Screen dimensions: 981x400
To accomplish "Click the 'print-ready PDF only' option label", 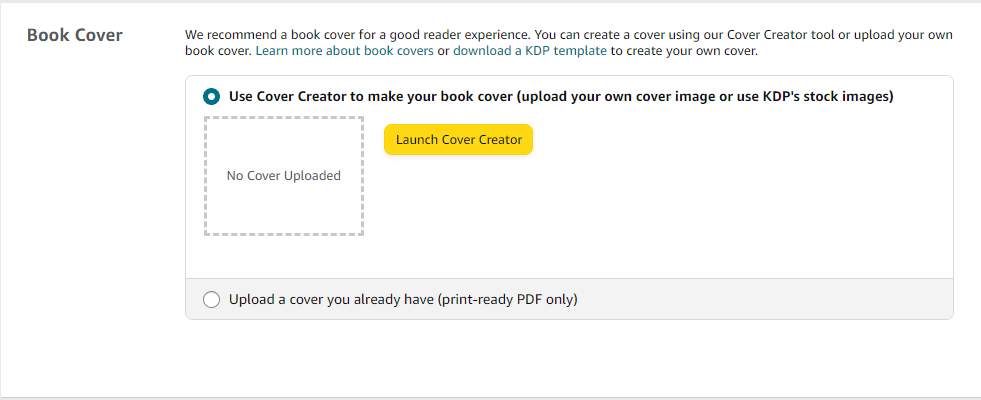I will (x=403, y=300).
